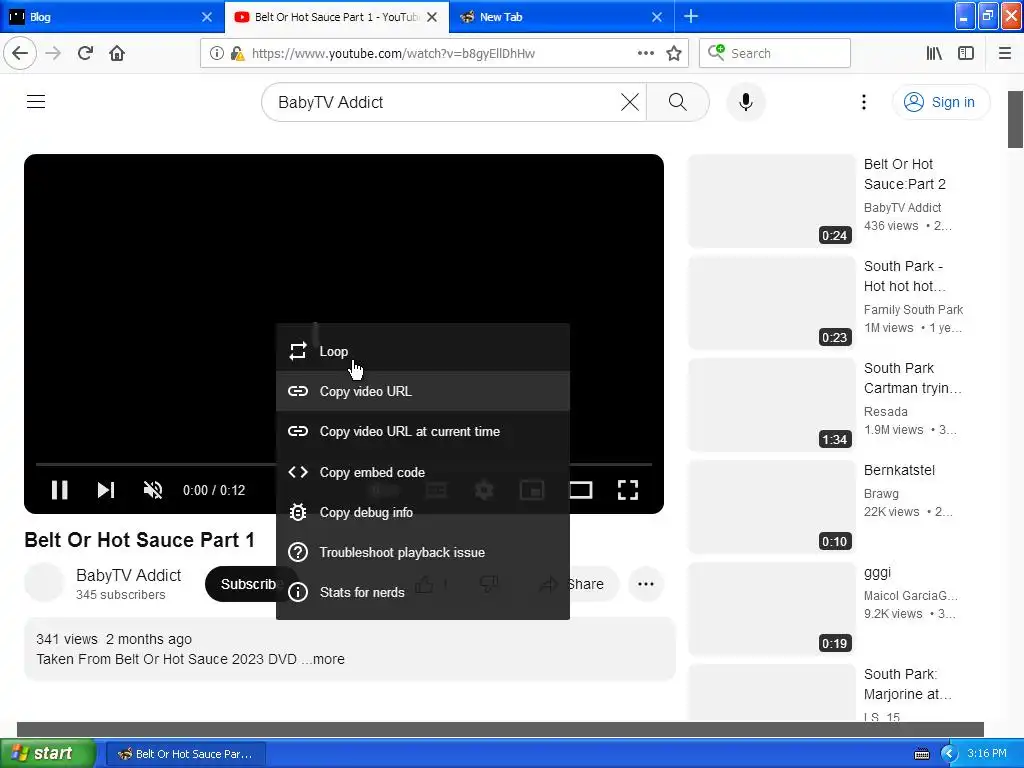
Task: Click the horizontal scrollbar at page bottom
Action: pos(500,729)
